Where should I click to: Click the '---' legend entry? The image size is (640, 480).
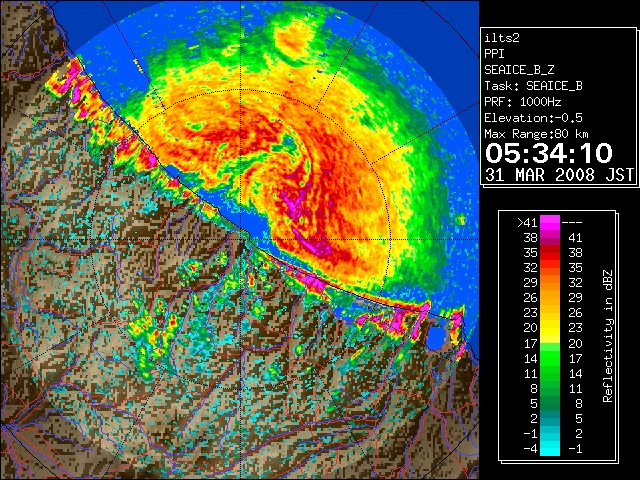[572, 223]
